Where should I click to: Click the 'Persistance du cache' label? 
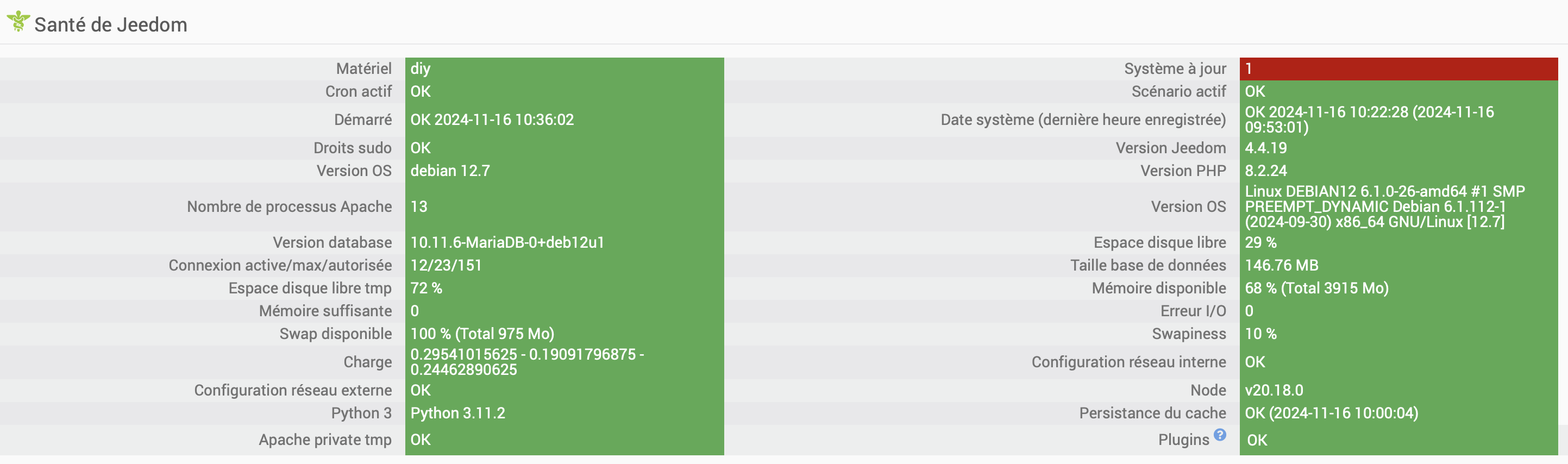coord(1152,413)
